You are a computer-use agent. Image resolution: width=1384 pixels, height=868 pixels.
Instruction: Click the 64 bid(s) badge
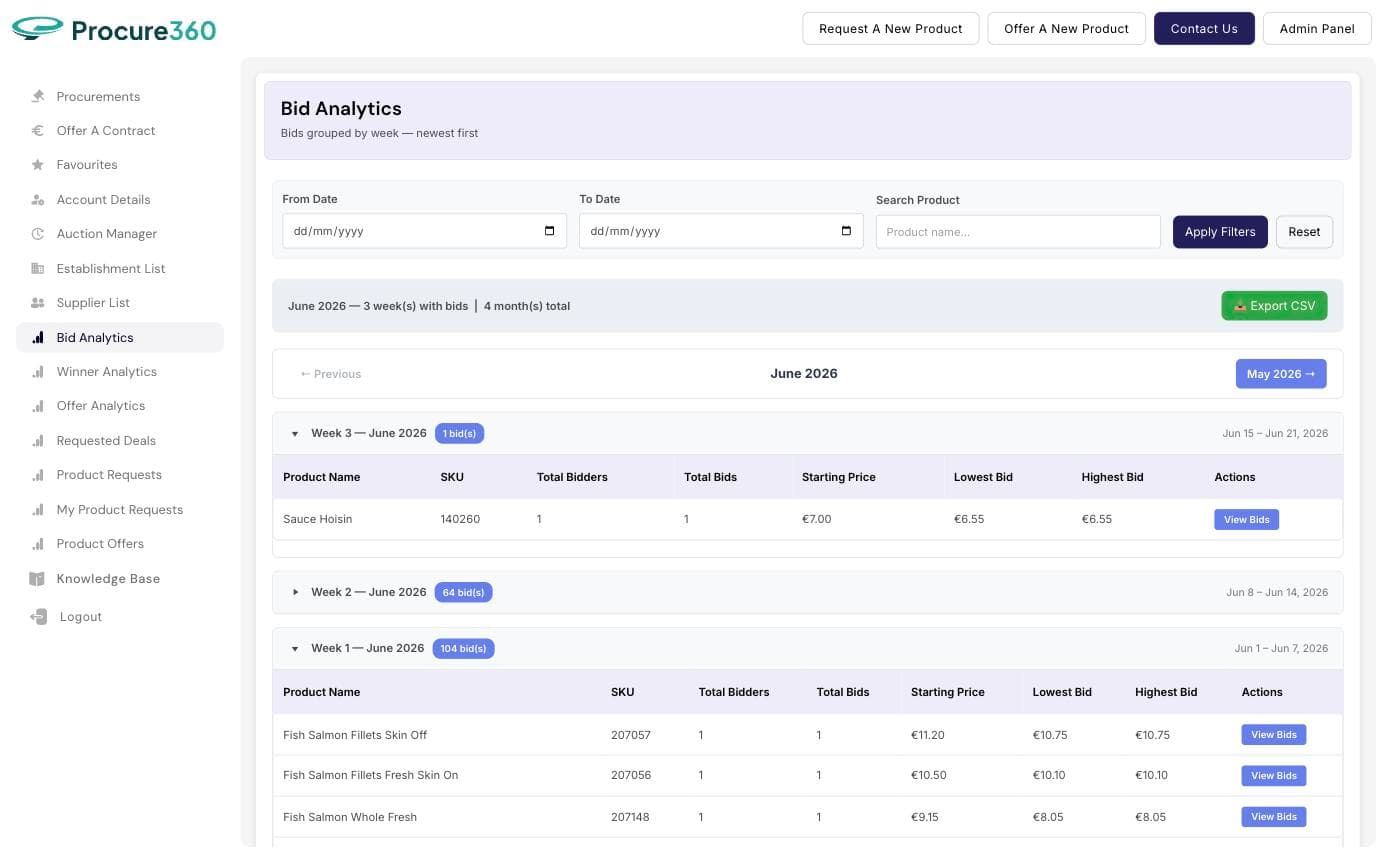pos(463,593)
